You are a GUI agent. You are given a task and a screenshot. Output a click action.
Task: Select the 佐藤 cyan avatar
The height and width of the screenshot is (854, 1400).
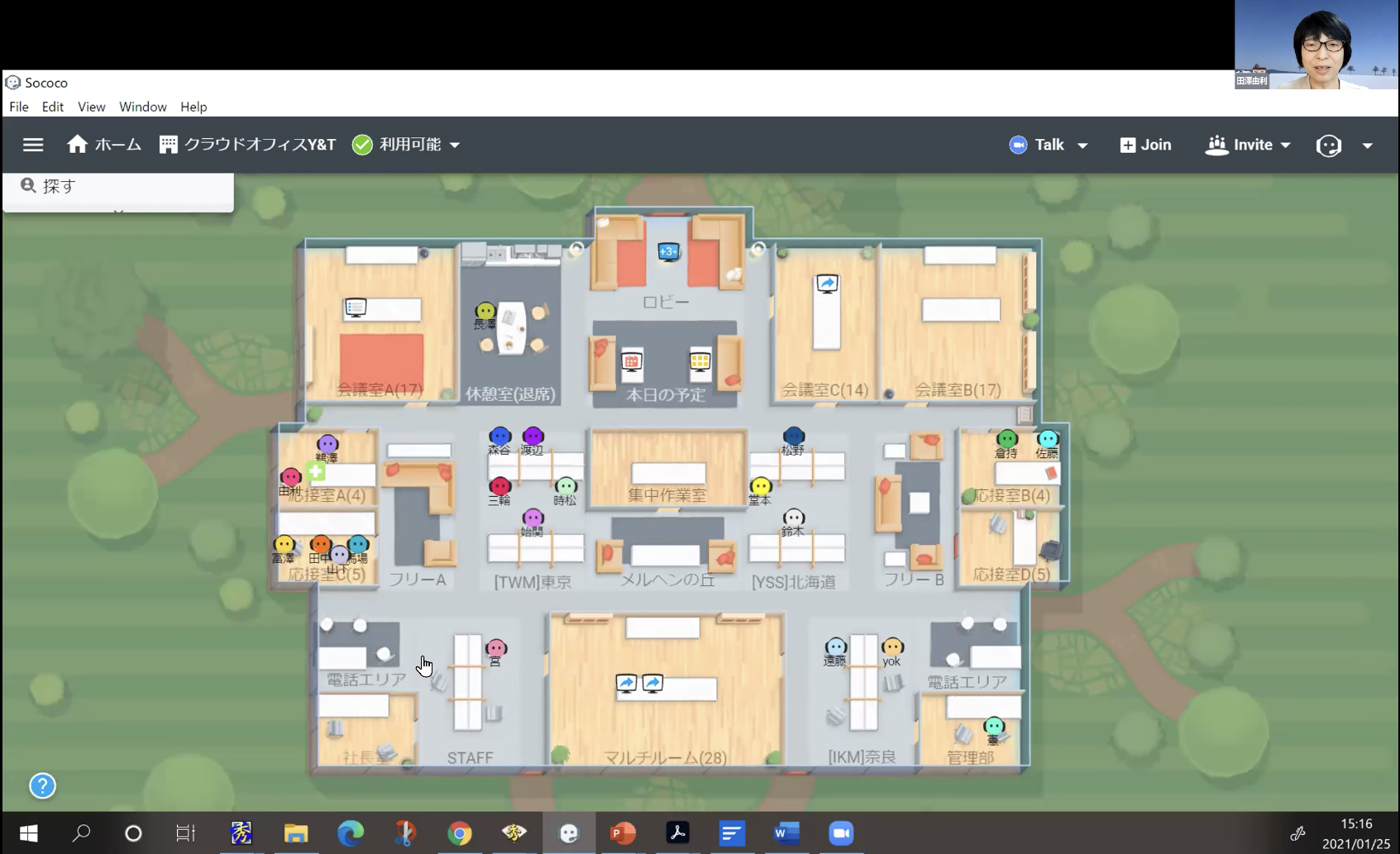pos(1048,439)
